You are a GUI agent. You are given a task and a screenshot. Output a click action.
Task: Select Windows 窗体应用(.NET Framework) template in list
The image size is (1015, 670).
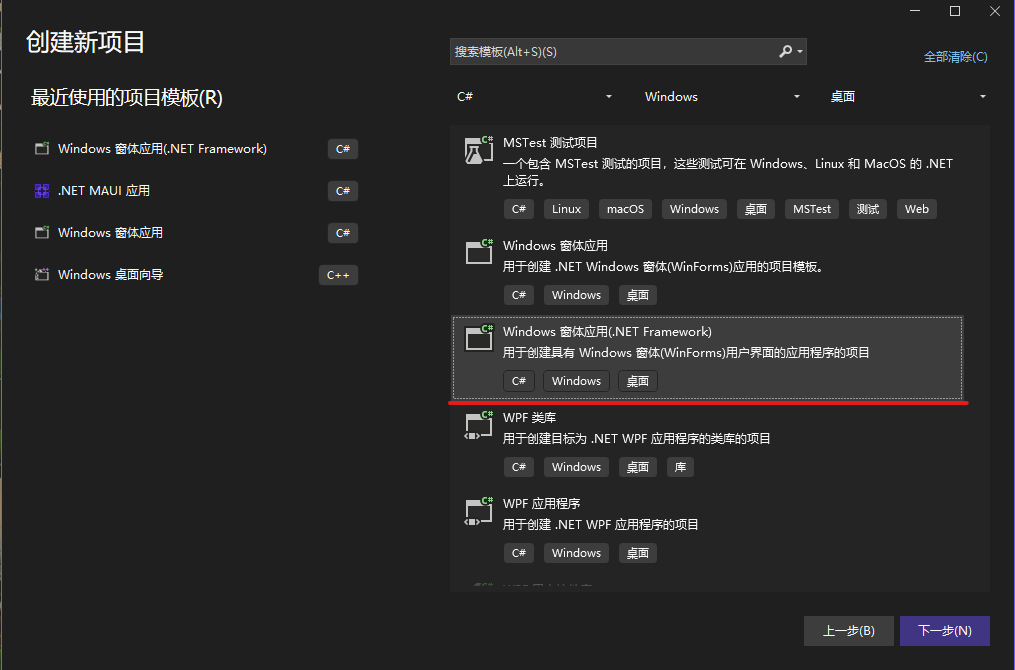(708, 357)
